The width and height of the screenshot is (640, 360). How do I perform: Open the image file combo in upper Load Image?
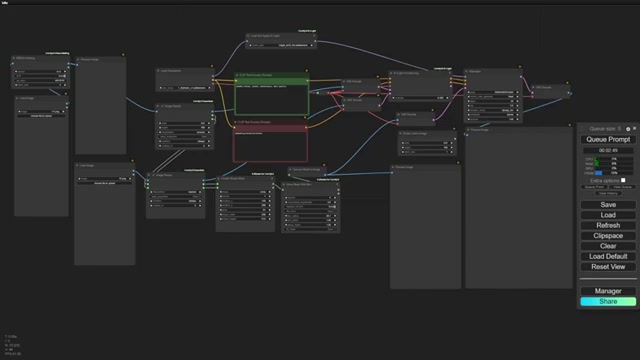pyautogui.click(x=41, y=111)
